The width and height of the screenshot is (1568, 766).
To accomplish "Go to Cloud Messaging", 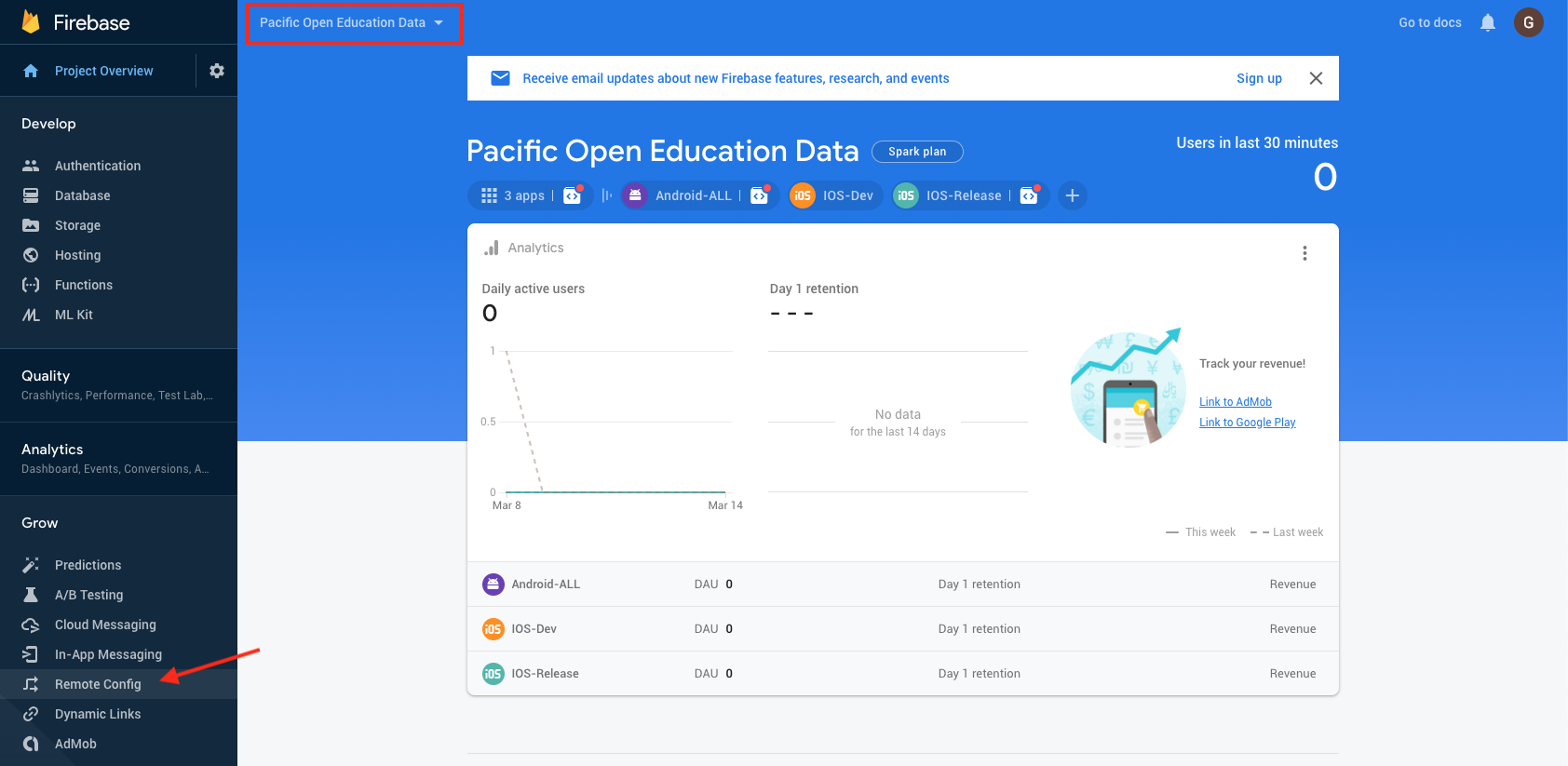I will coord(105,625).
